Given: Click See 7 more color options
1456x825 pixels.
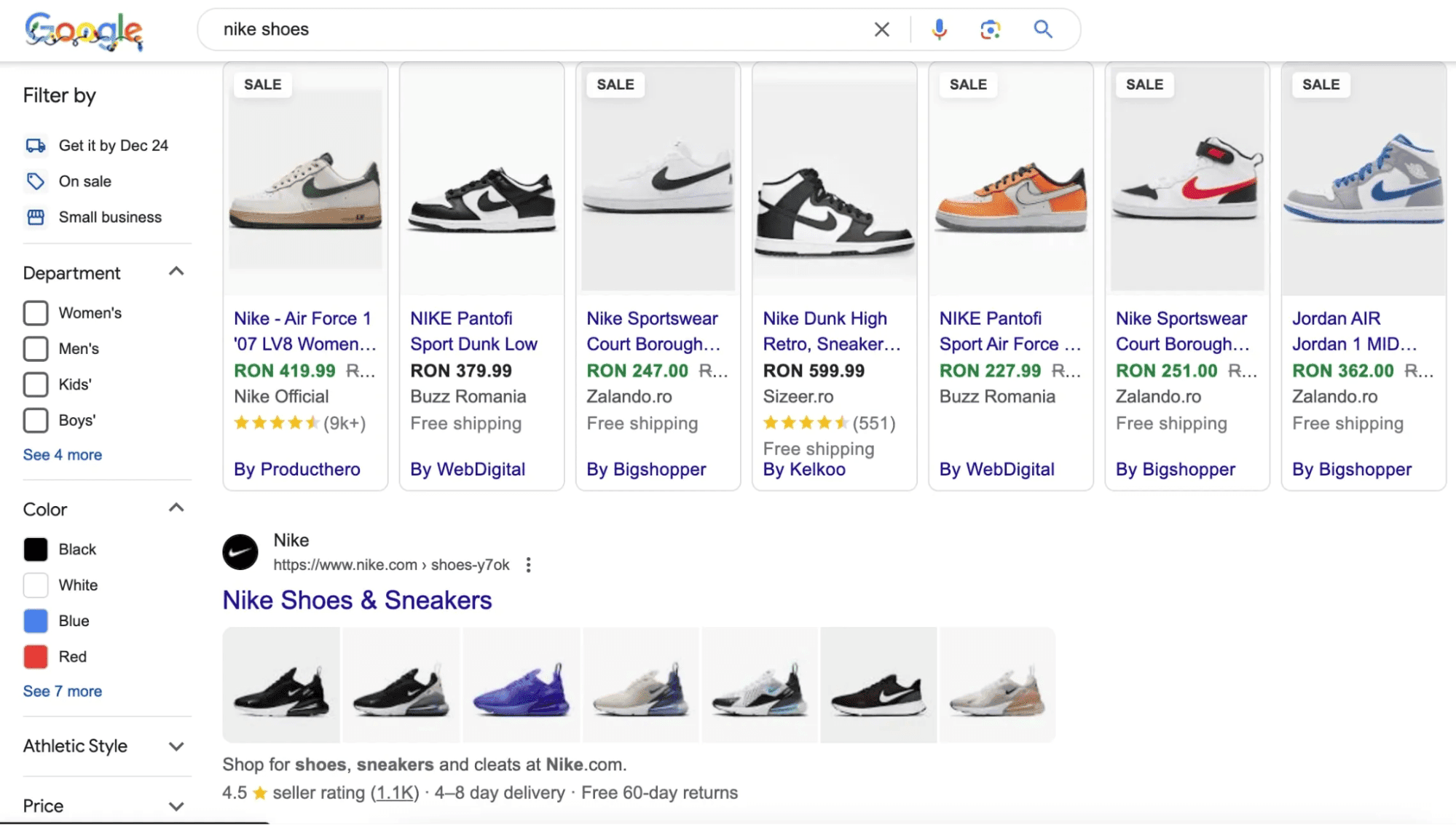Looking at the screenshot, I should 62,691.
